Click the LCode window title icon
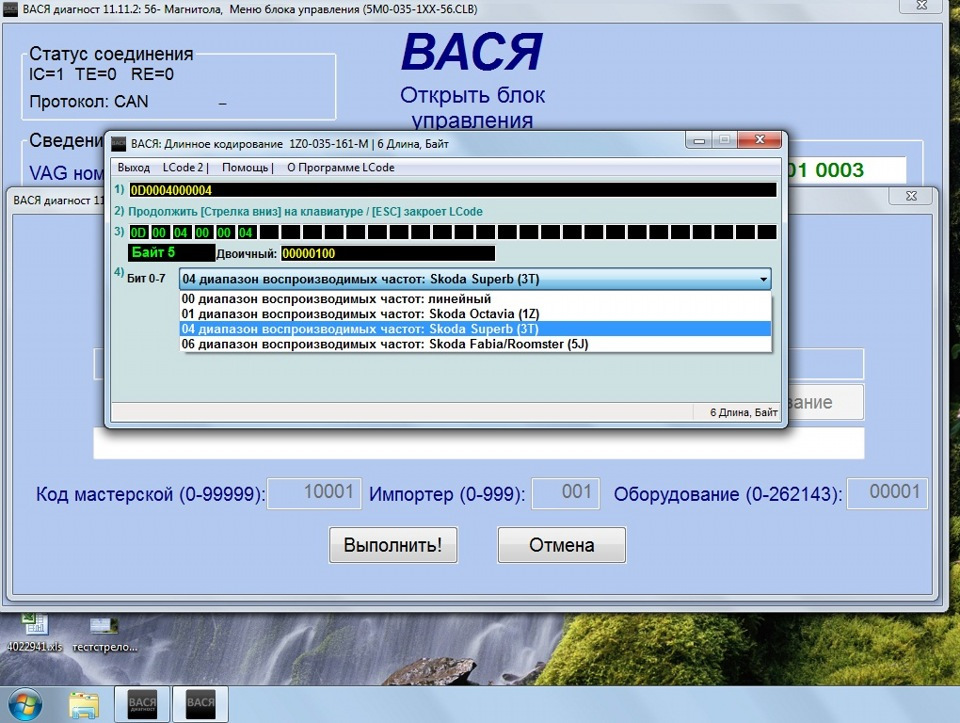The height and width of the screenshot is (723, 960). (118, 144)
